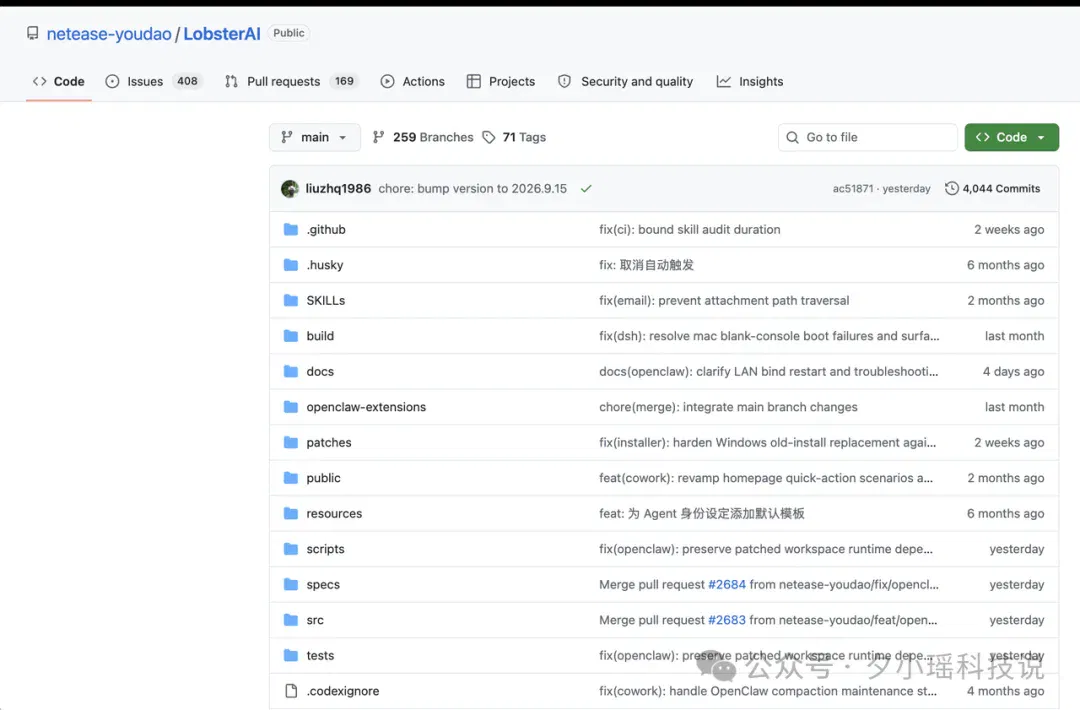View the 4,044 Commits history
The image size is (1080, 710).
(993, 189)
